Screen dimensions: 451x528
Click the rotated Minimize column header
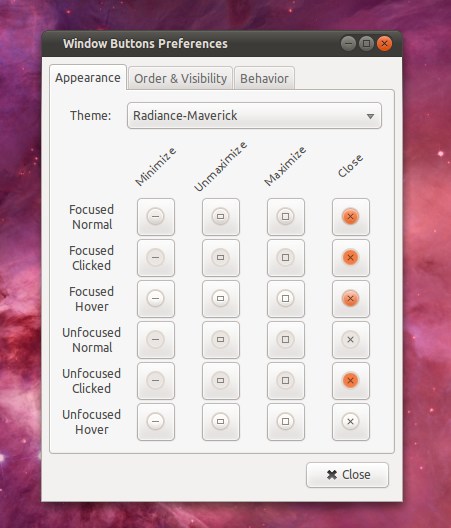point(155,167)
